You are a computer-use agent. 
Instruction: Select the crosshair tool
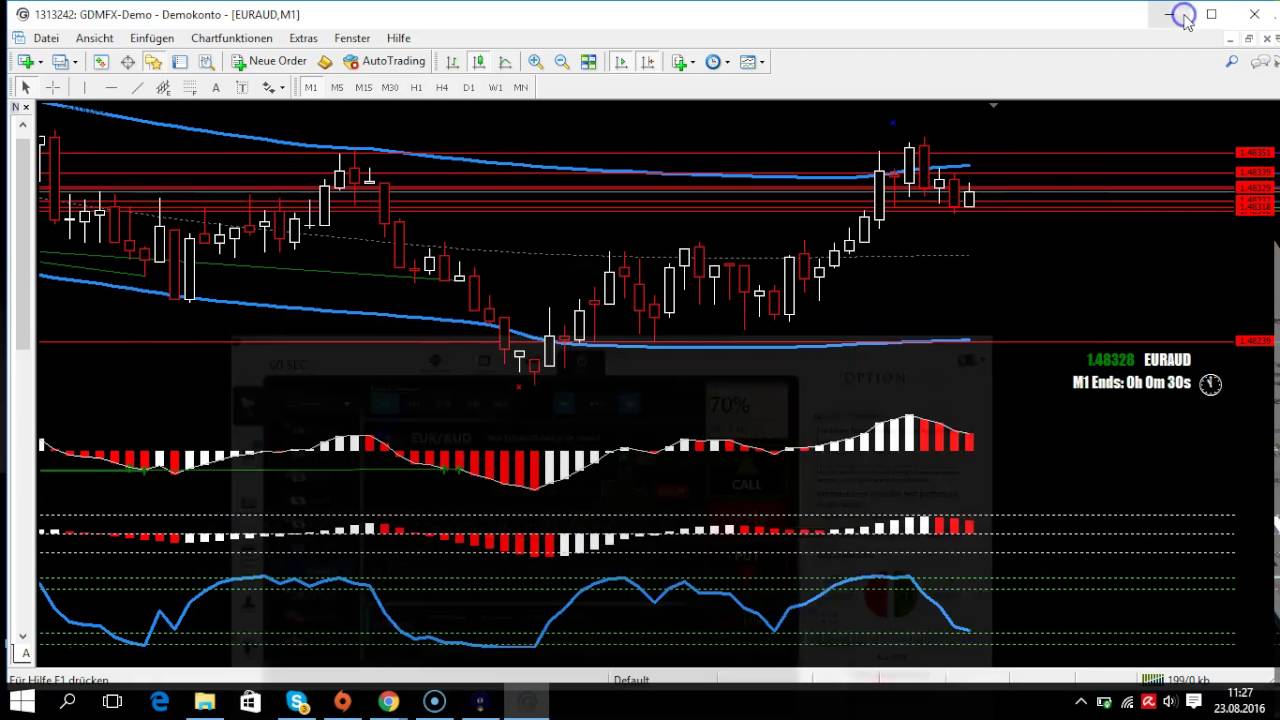53,88
